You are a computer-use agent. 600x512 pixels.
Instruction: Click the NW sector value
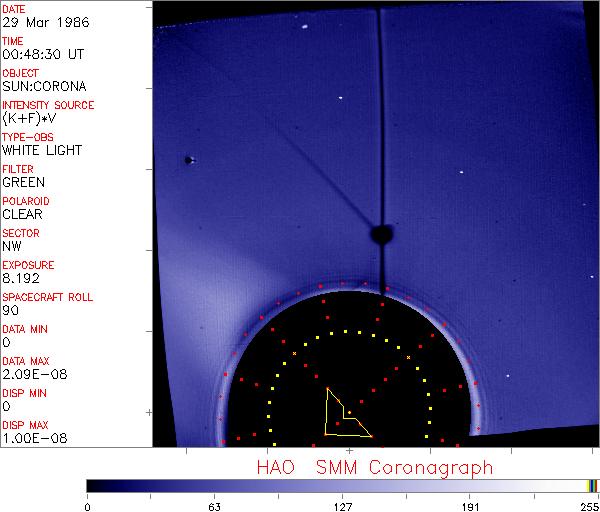coord(11,246)
